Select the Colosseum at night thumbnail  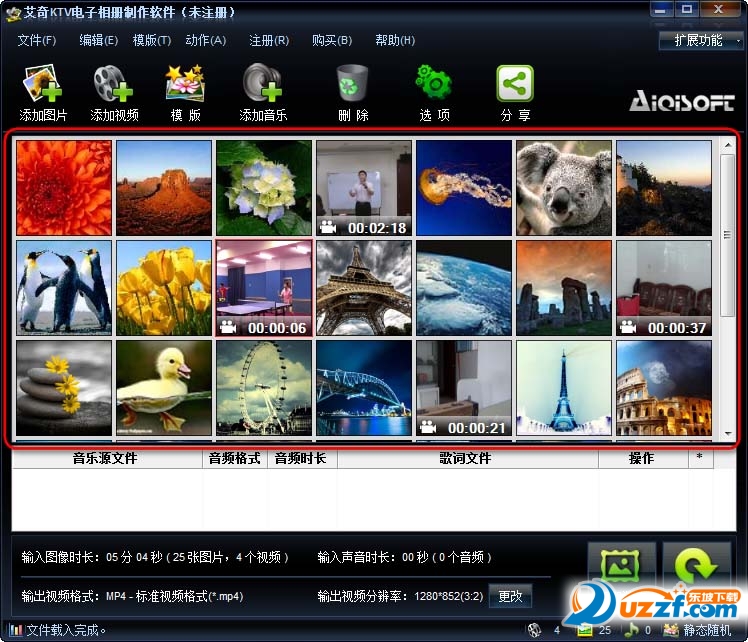[664, 388]
